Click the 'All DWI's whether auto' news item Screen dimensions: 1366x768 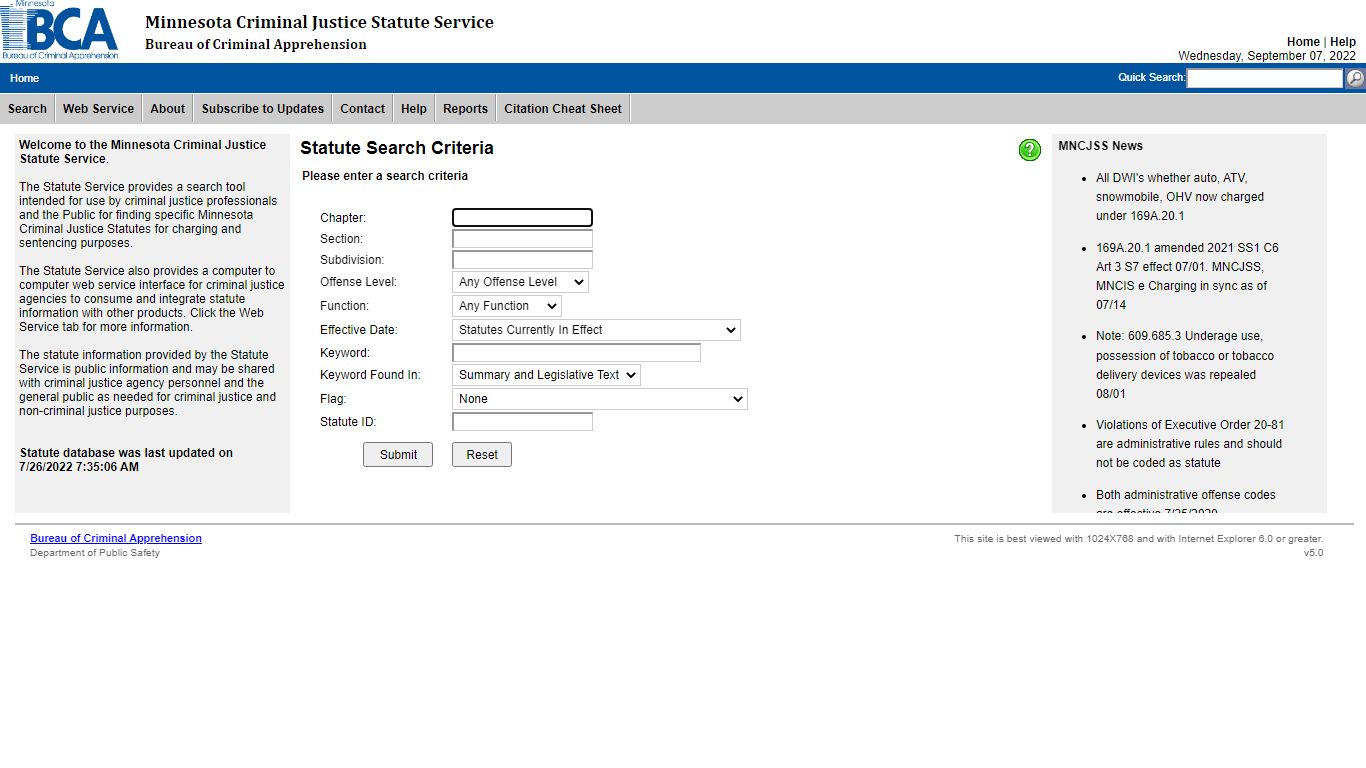(1180, 197)
